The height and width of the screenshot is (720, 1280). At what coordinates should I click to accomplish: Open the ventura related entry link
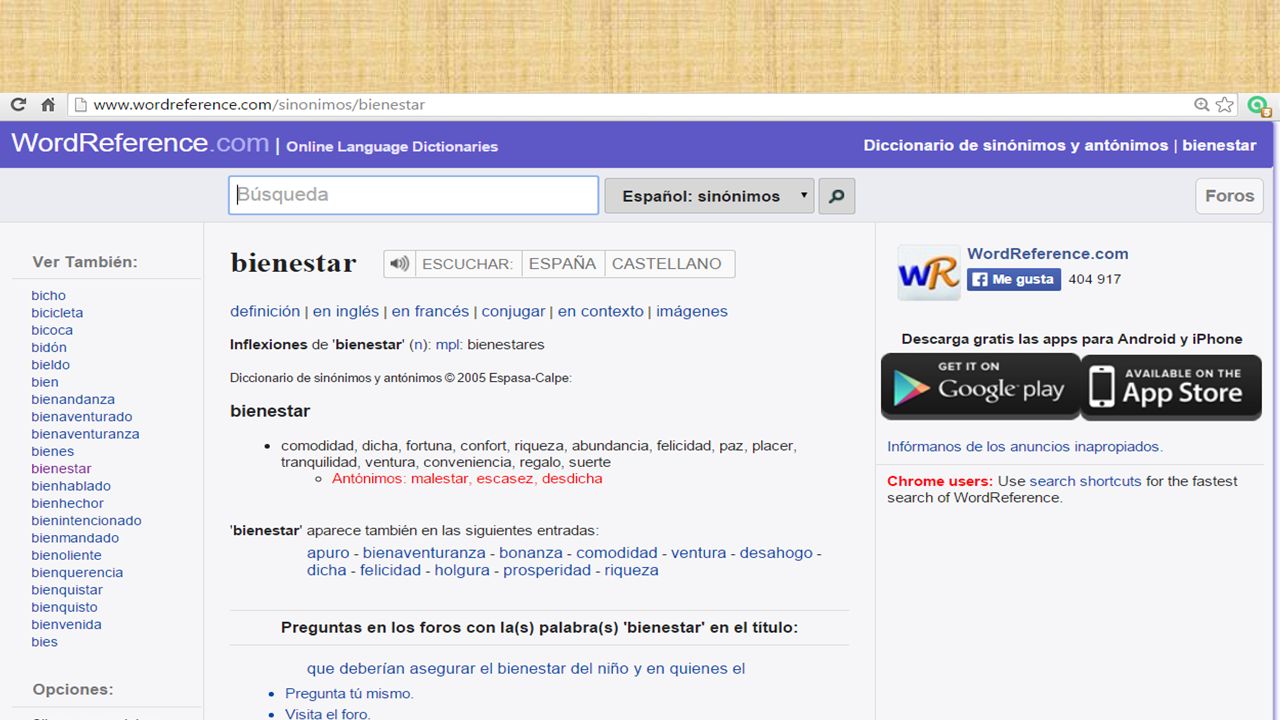(x=698, y=553)
